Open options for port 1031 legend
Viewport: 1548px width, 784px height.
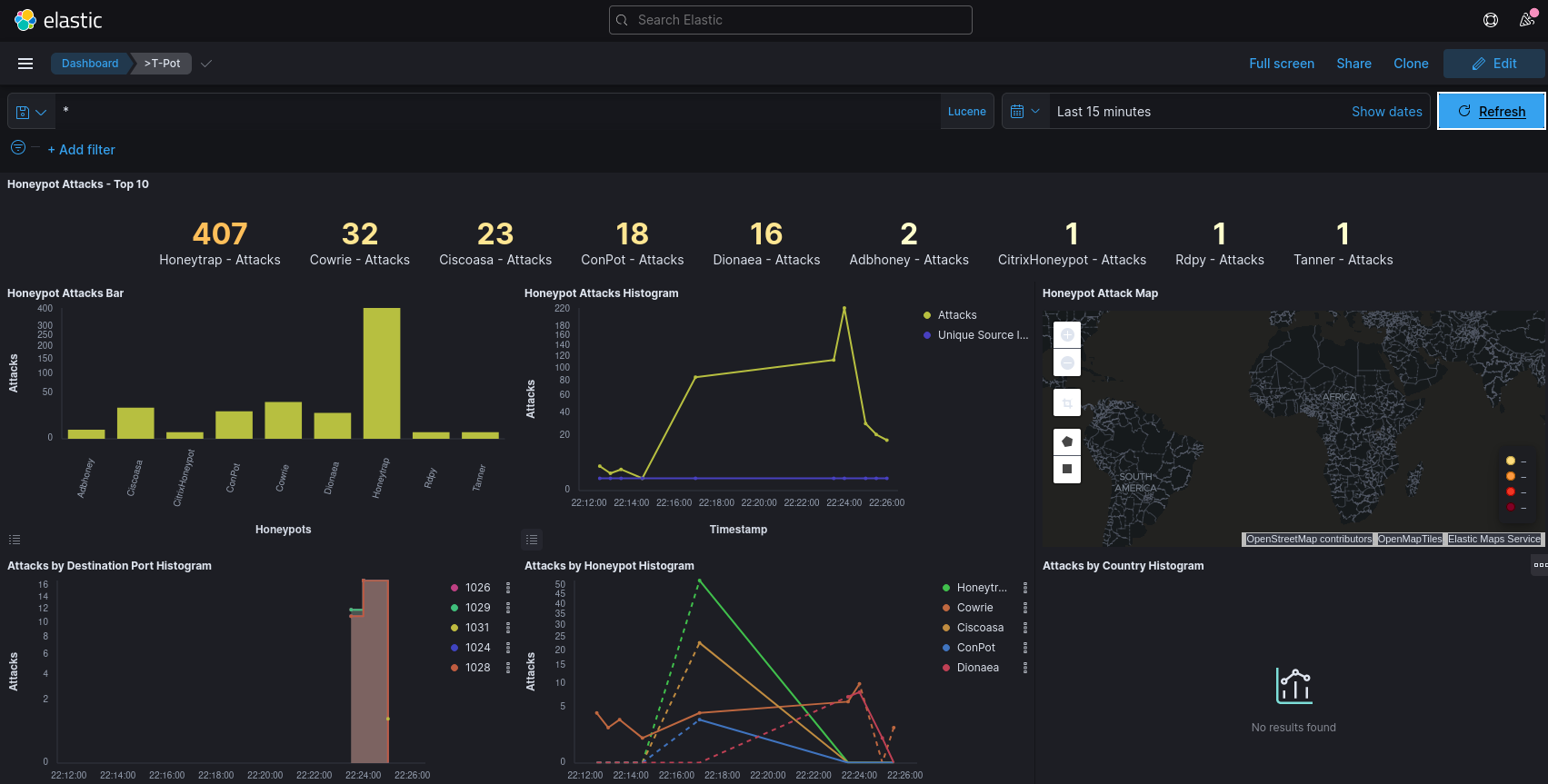point(508,628)
